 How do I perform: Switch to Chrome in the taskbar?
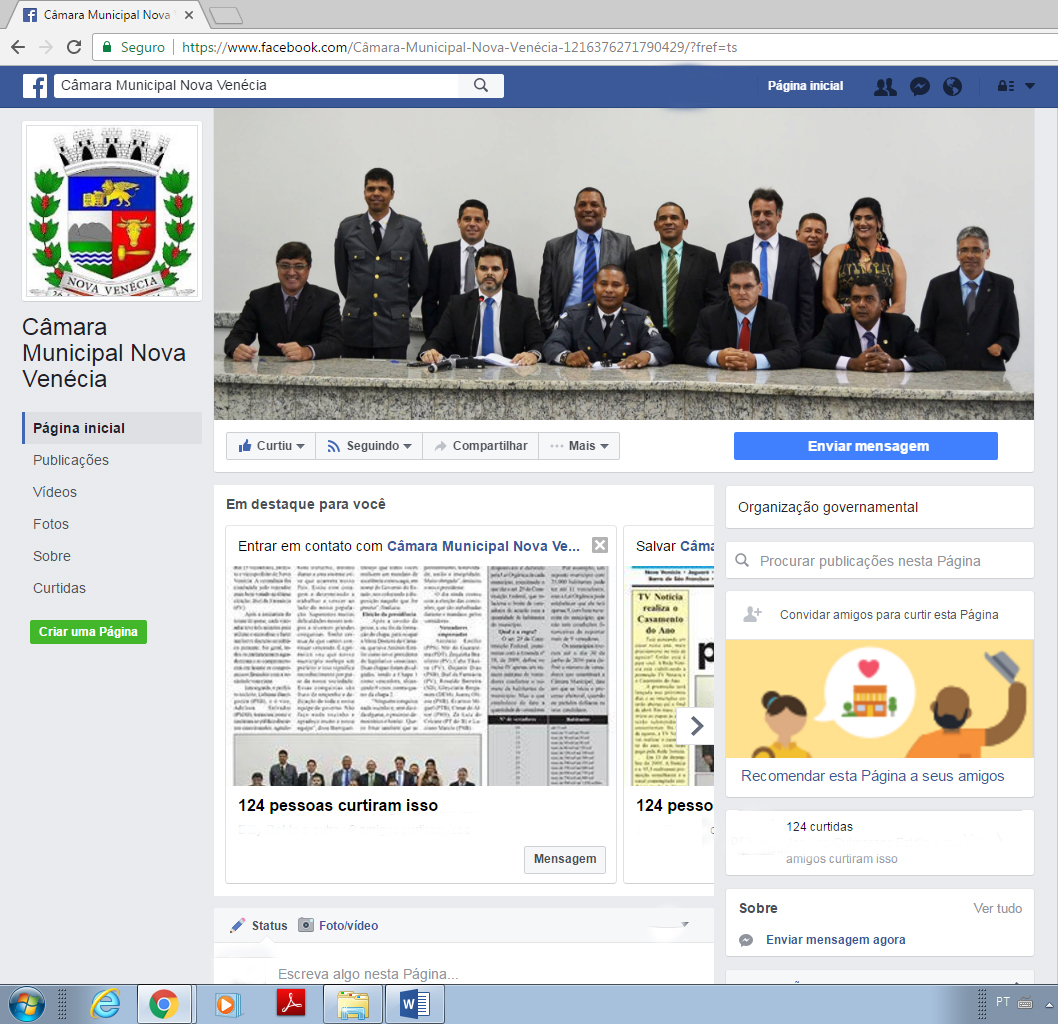coord(164,1004)
